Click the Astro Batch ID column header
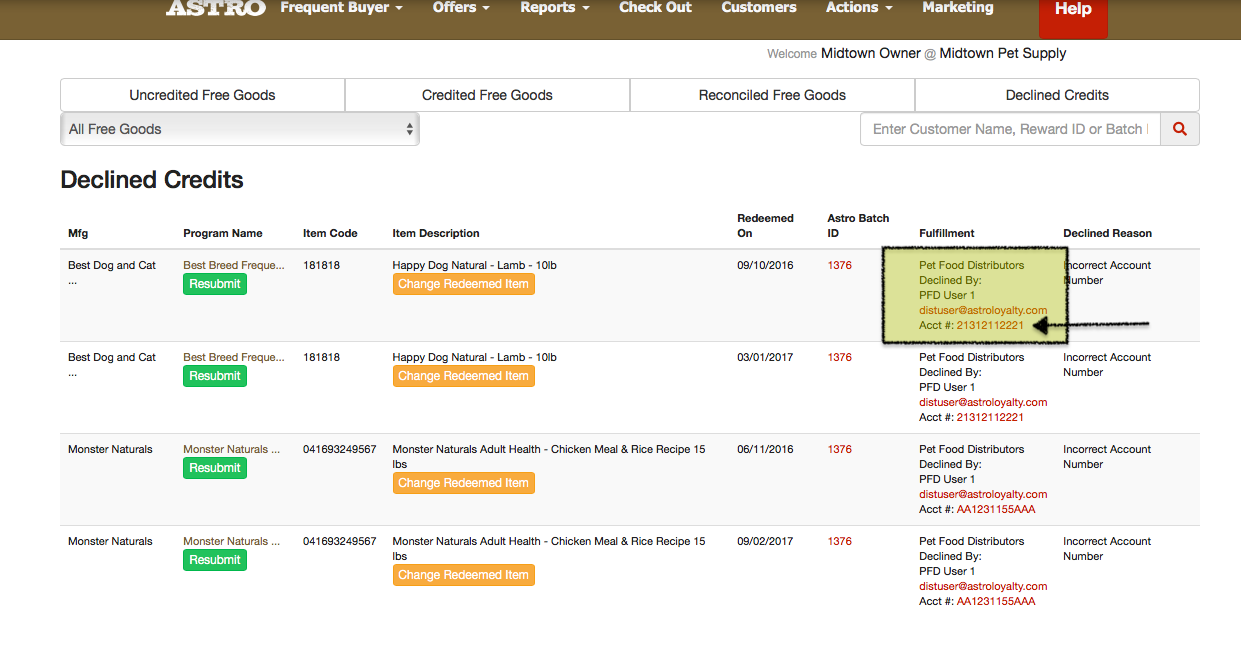Viewport: 1241px width, 659px height. coord(858,225)
